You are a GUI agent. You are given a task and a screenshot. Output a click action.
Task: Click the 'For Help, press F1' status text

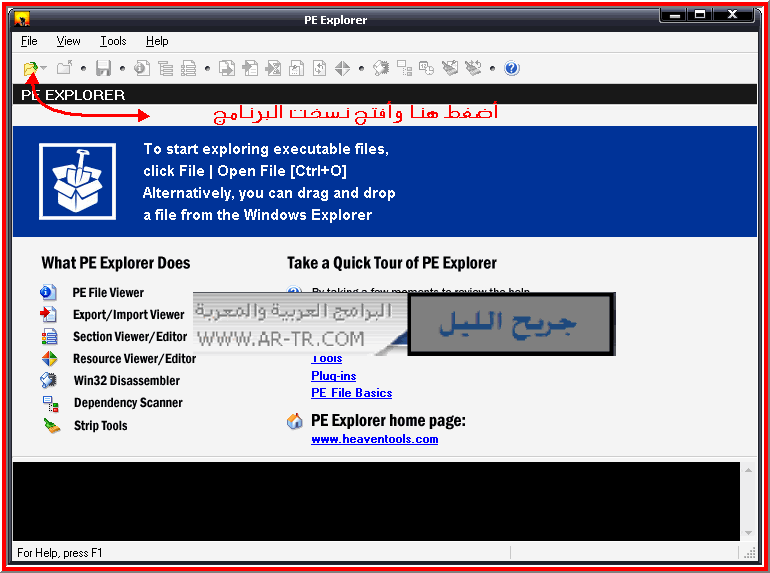(59, 553)
